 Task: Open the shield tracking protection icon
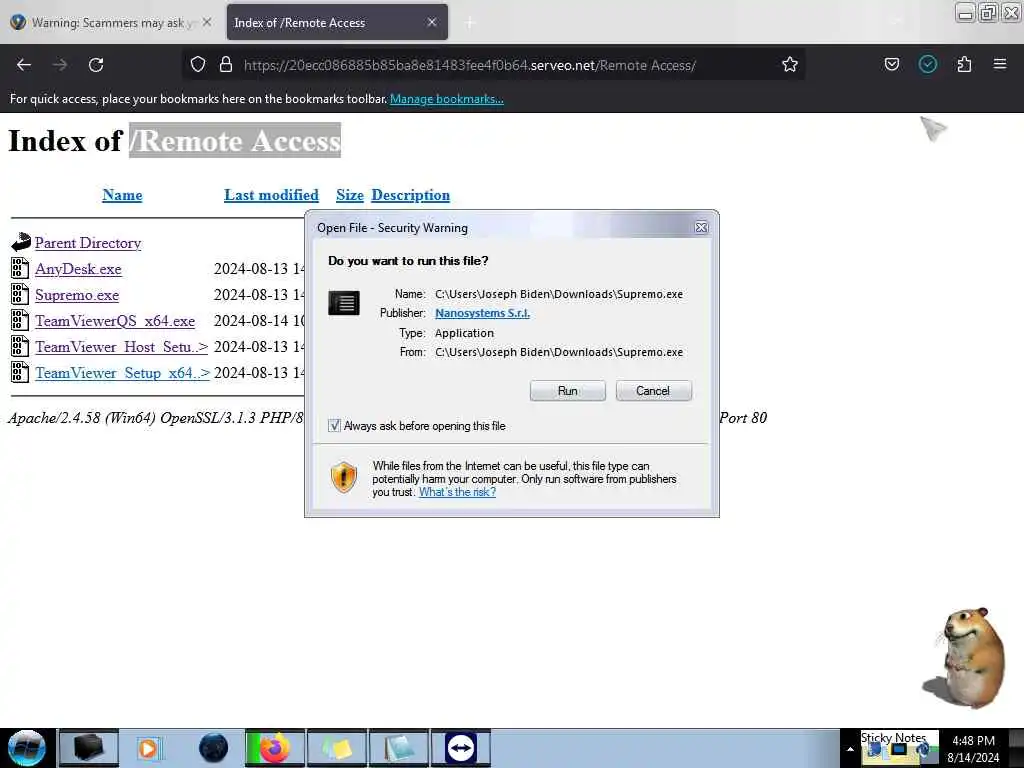[x=198, y=65]
